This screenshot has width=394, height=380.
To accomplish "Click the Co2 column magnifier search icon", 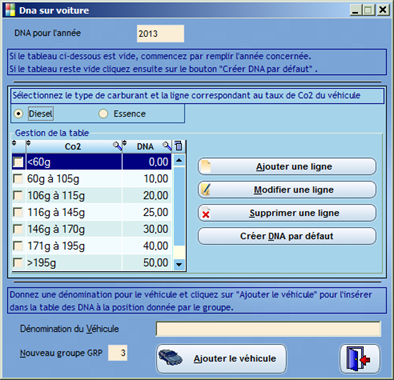I will point(117,146).
